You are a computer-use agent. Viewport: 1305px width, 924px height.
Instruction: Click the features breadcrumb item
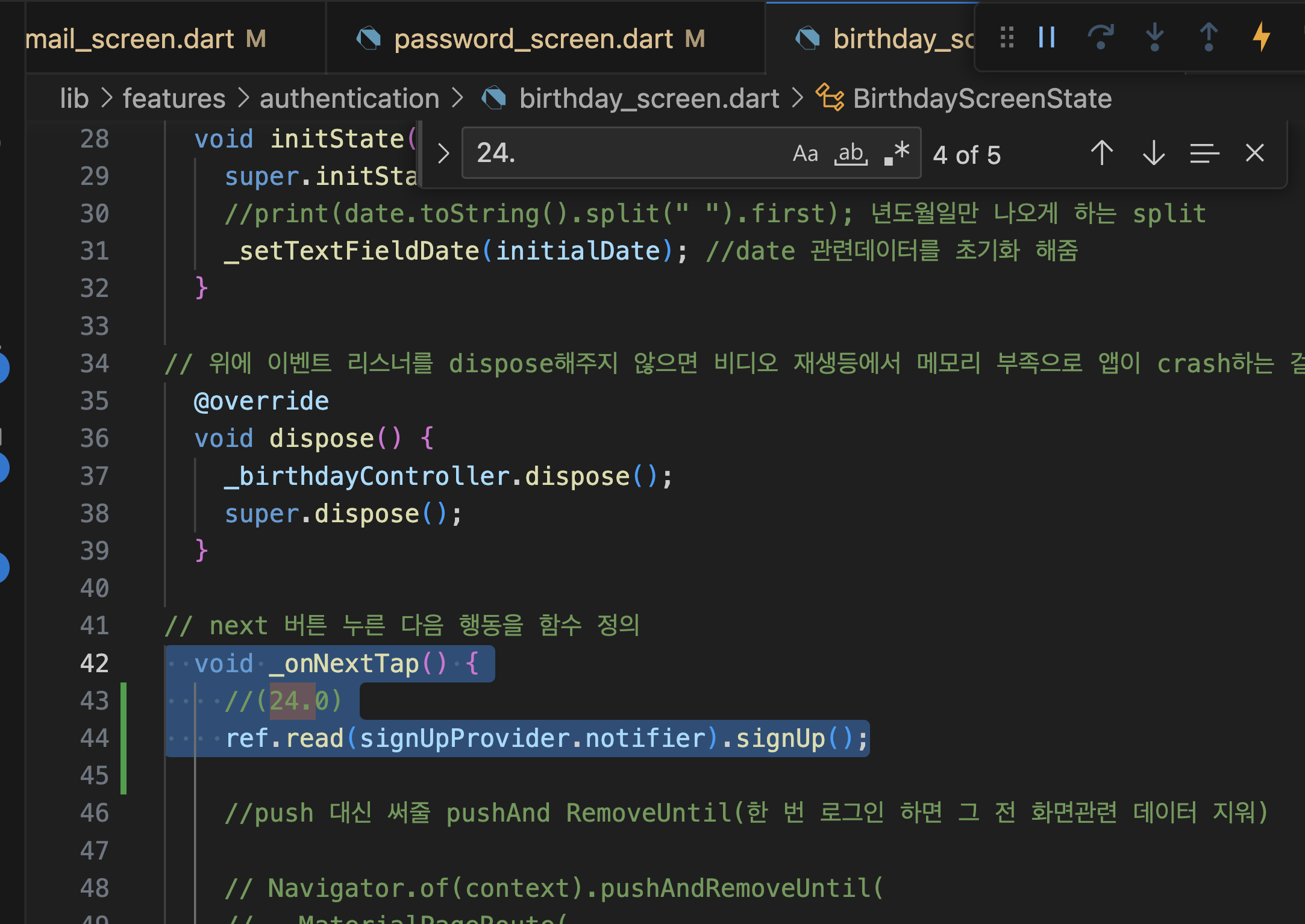point(174,98)
